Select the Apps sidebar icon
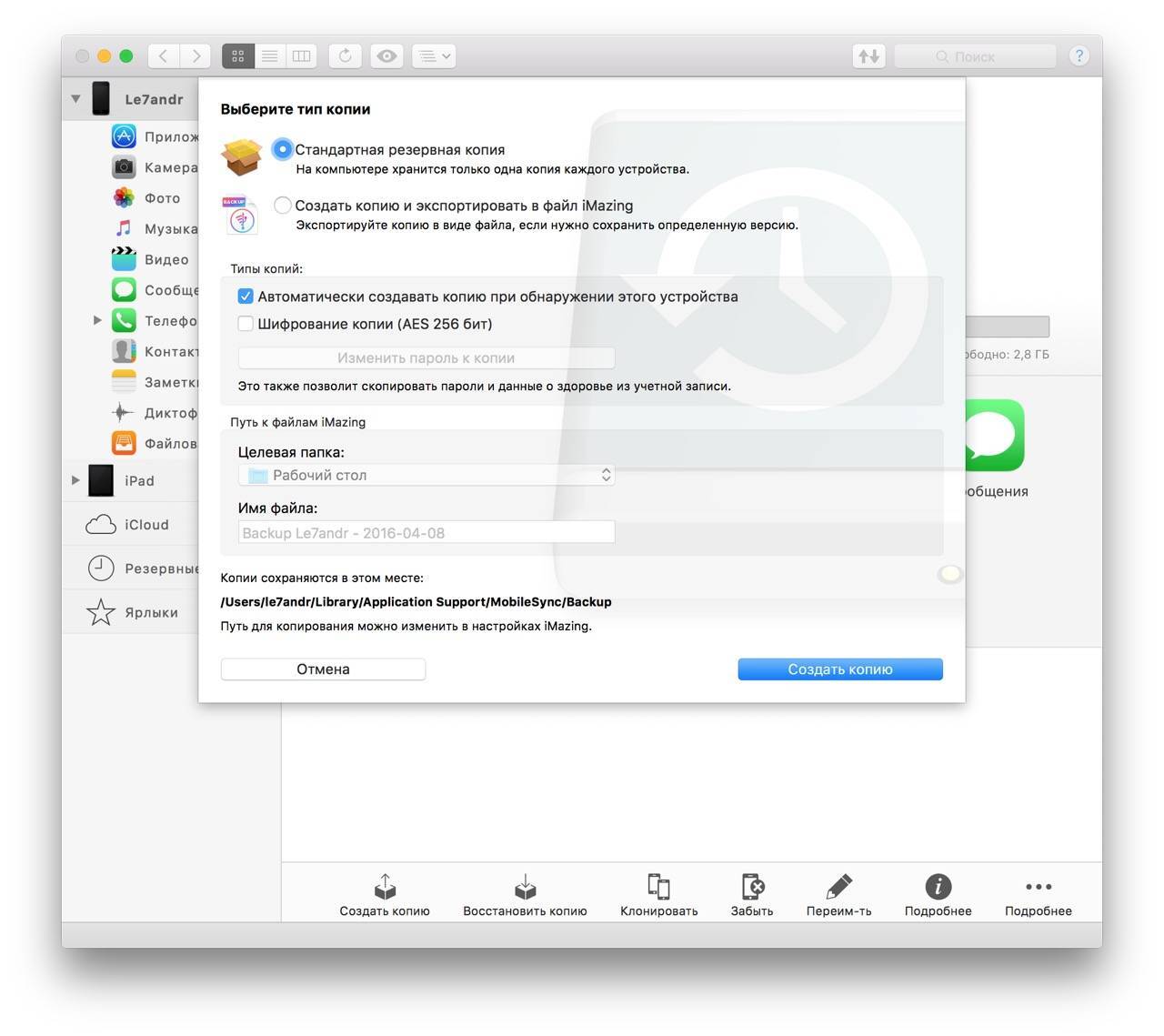 [124, 136]
